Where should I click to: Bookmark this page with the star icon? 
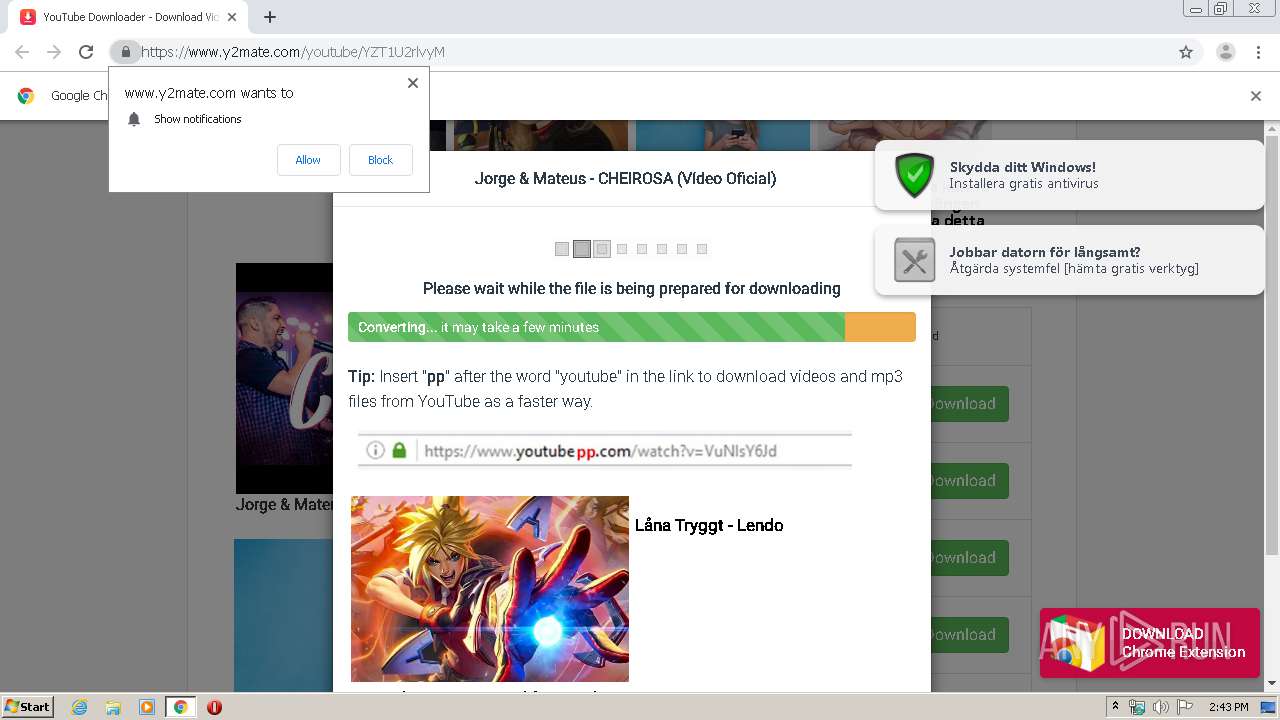pos(1186,52)
